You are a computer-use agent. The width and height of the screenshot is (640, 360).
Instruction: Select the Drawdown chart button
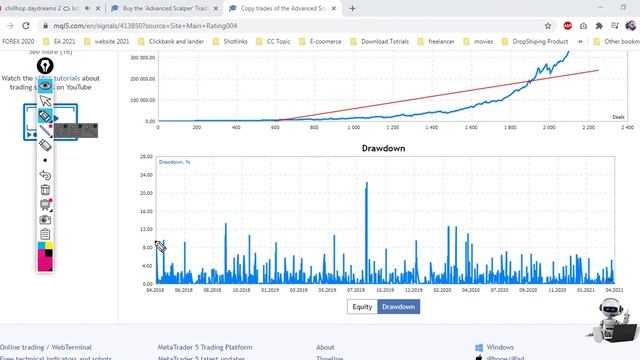[x=398, y=307]
